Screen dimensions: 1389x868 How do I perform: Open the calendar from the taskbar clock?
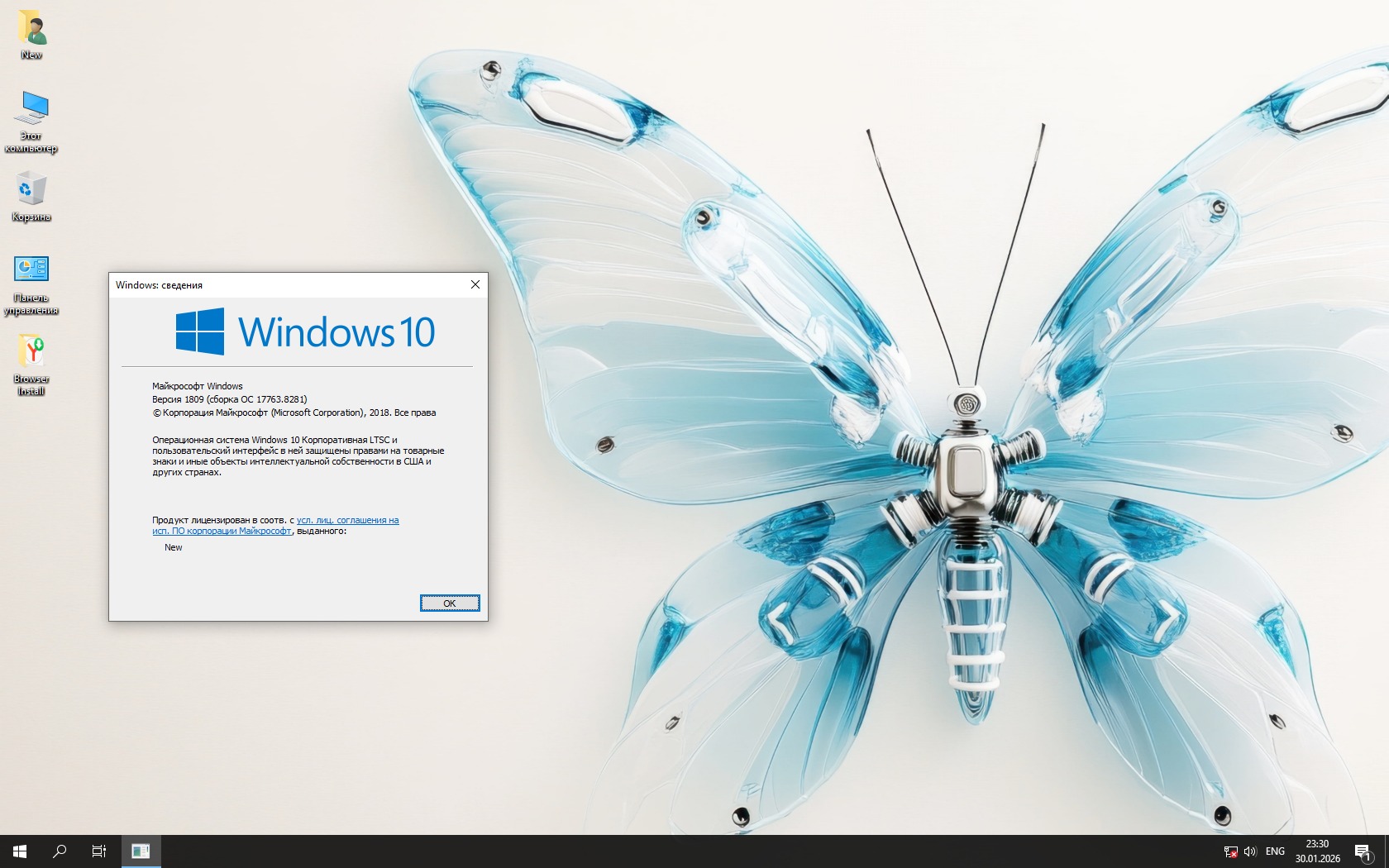click(x=1317, y=851)
